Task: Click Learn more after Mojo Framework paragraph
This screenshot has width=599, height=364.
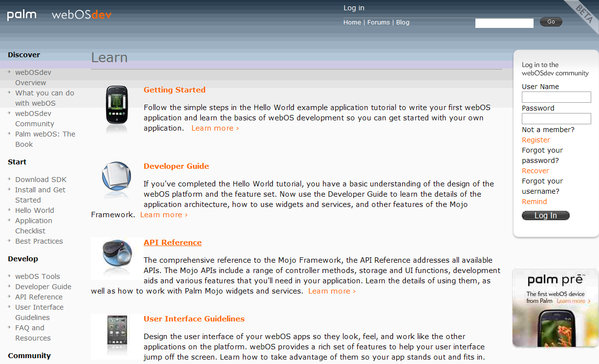Action: (164, 215)
